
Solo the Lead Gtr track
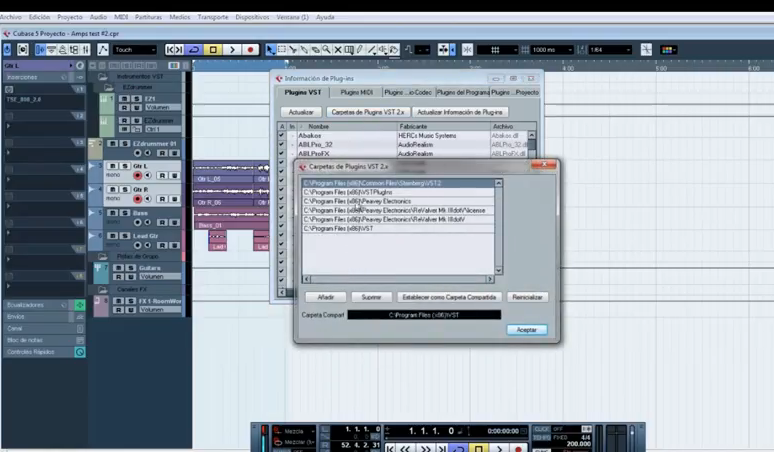[x=124, y=236]
